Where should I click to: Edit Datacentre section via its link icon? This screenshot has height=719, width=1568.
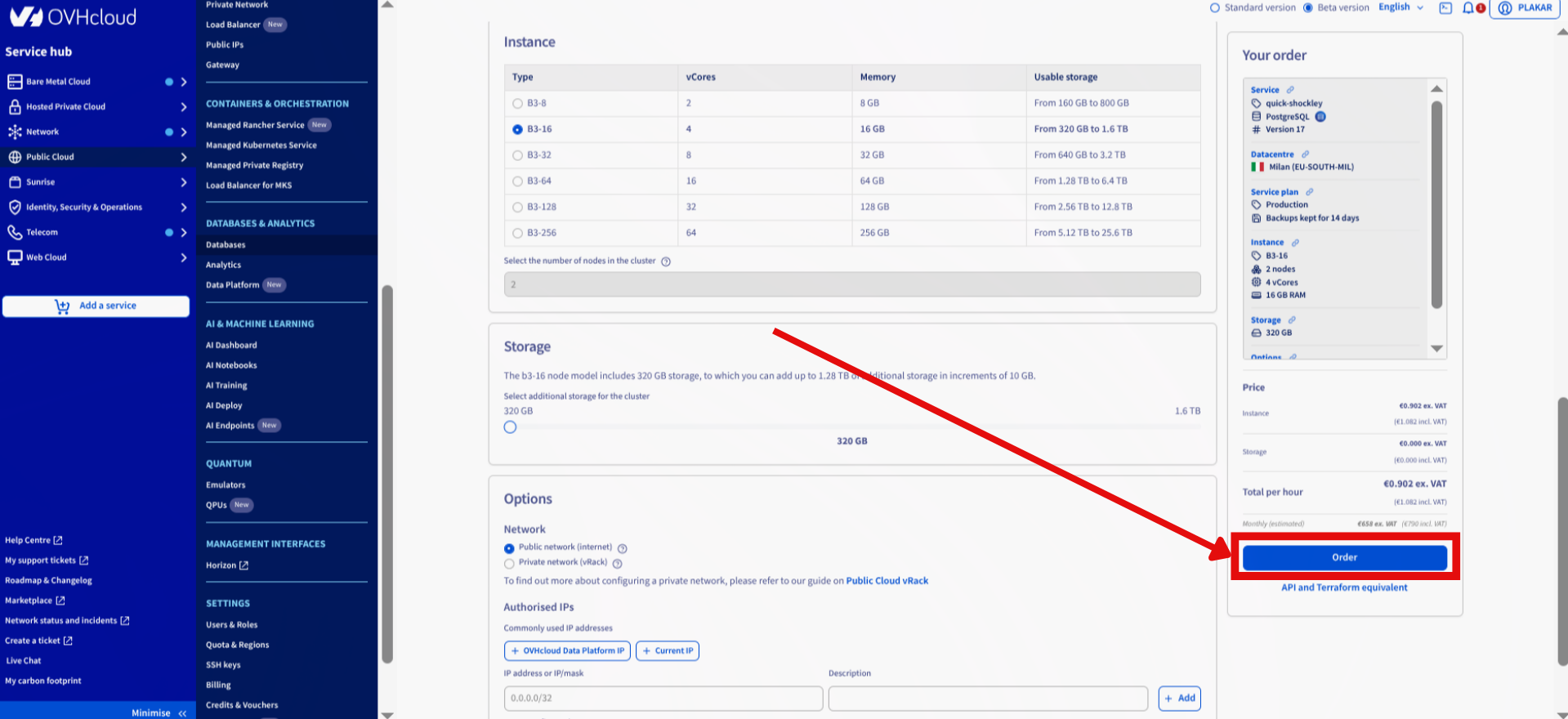(1306, 154)
